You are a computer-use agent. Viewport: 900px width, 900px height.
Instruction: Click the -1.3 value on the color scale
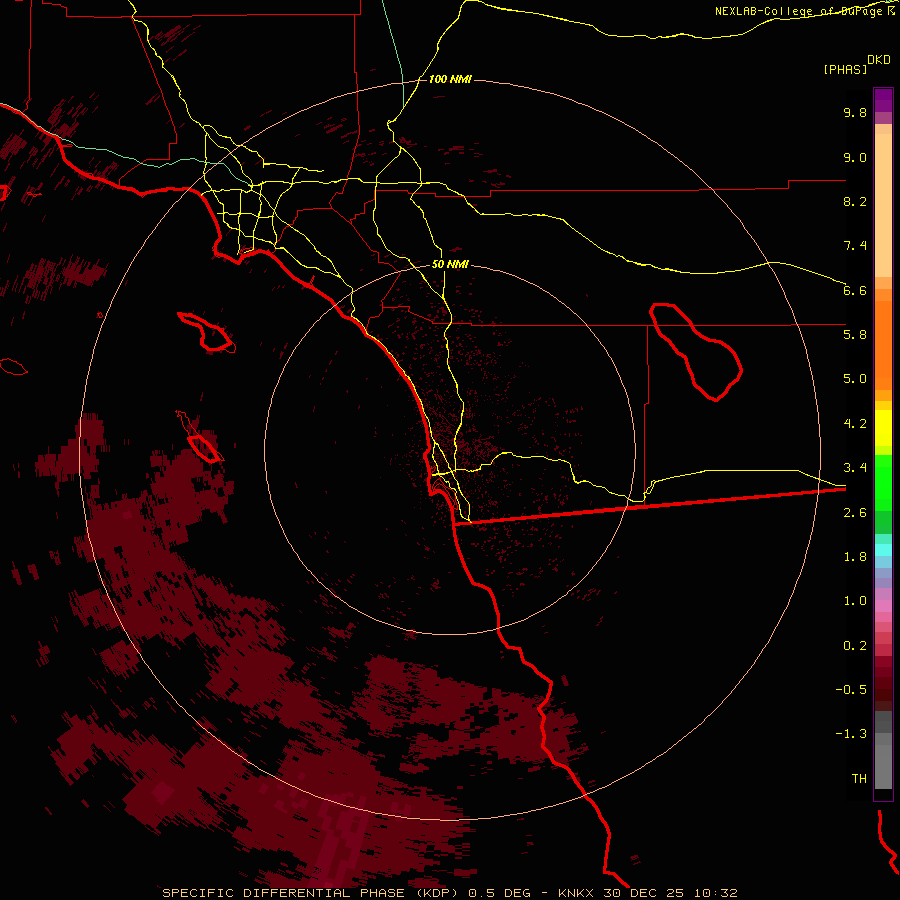pyautogui.click(x=851, y=734)
